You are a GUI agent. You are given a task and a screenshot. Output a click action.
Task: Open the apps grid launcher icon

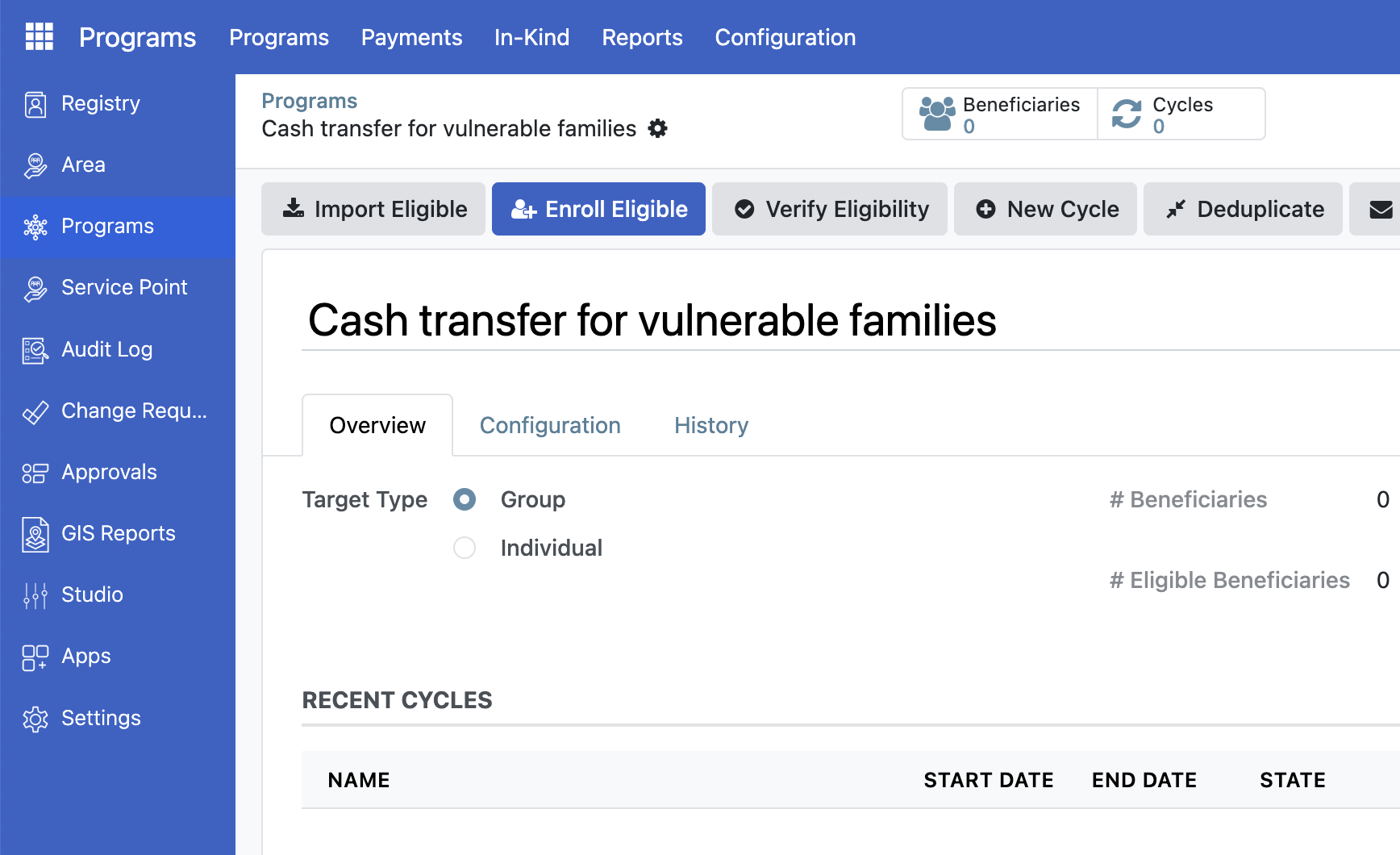39,37
